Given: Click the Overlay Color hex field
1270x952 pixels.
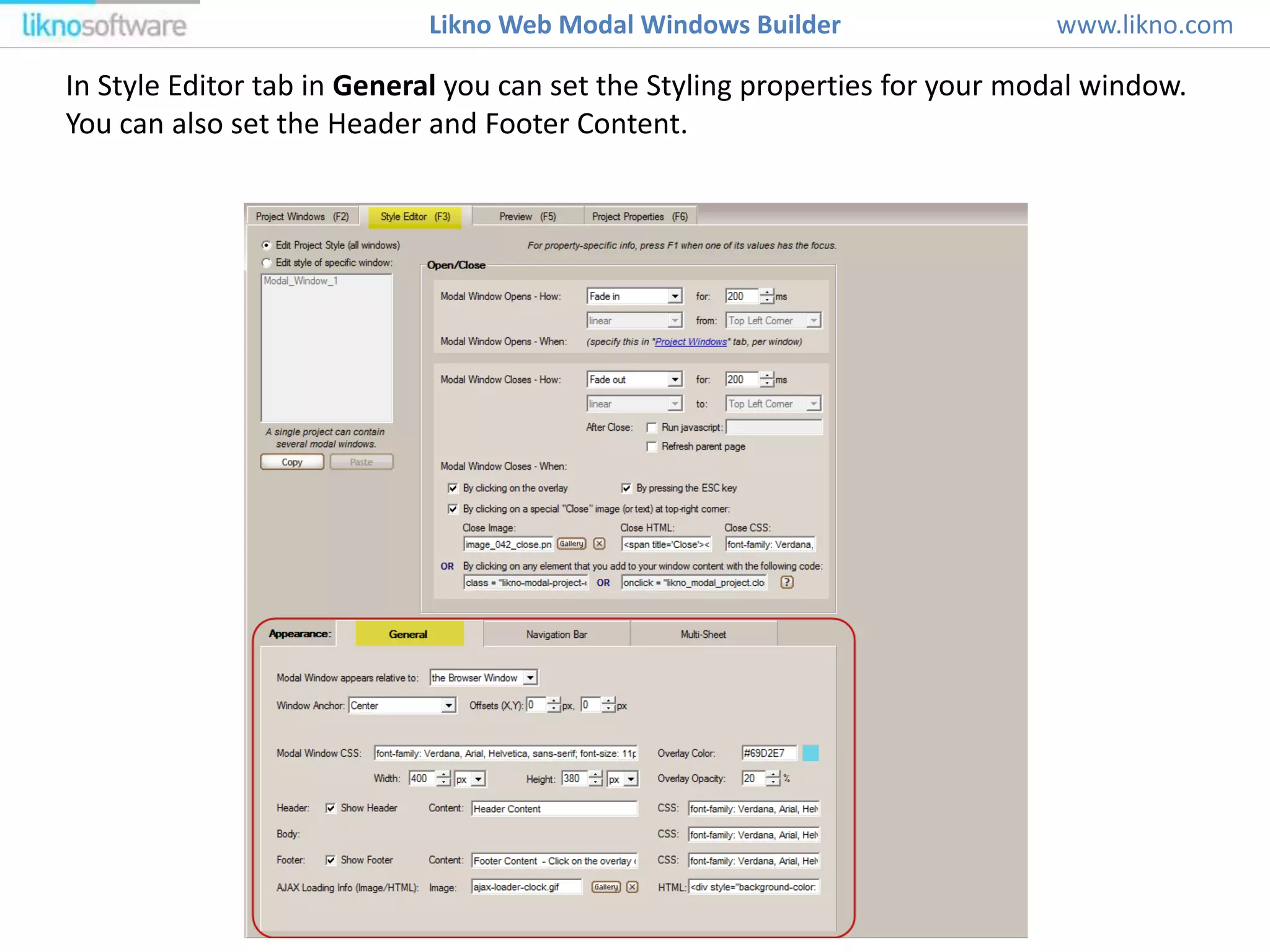Looking at the screenshot, I should click(x=770, y=753).
